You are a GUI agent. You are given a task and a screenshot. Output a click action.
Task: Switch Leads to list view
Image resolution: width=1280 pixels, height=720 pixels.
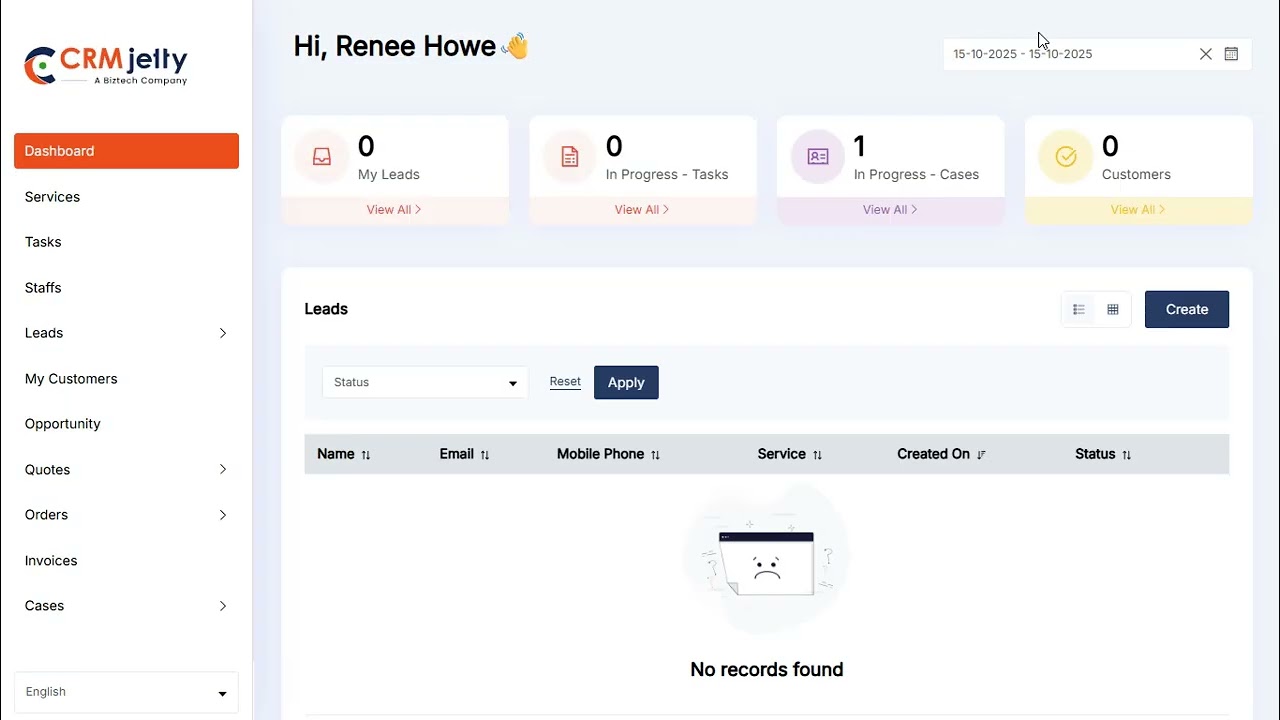[x=1079, y=310]
